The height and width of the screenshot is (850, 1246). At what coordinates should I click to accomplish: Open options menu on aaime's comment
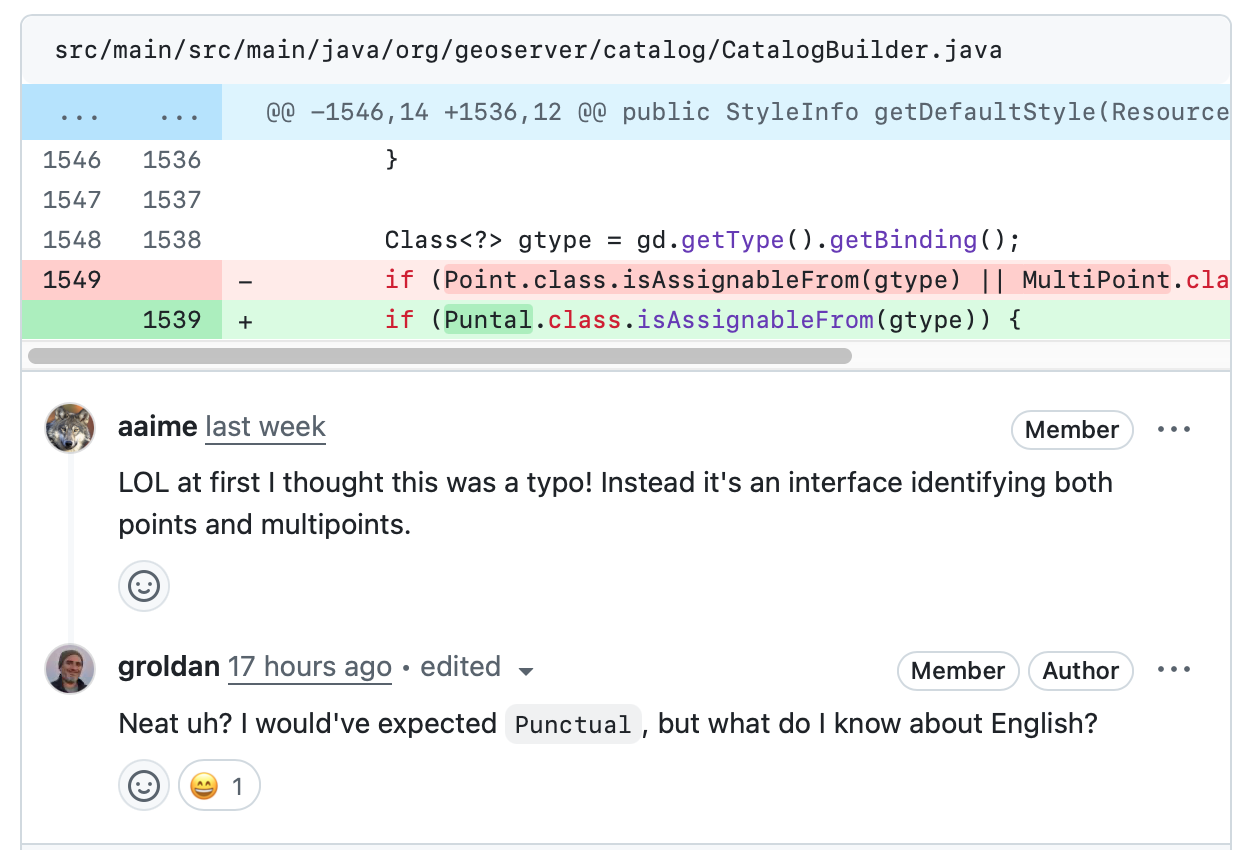click(1173, 430)
